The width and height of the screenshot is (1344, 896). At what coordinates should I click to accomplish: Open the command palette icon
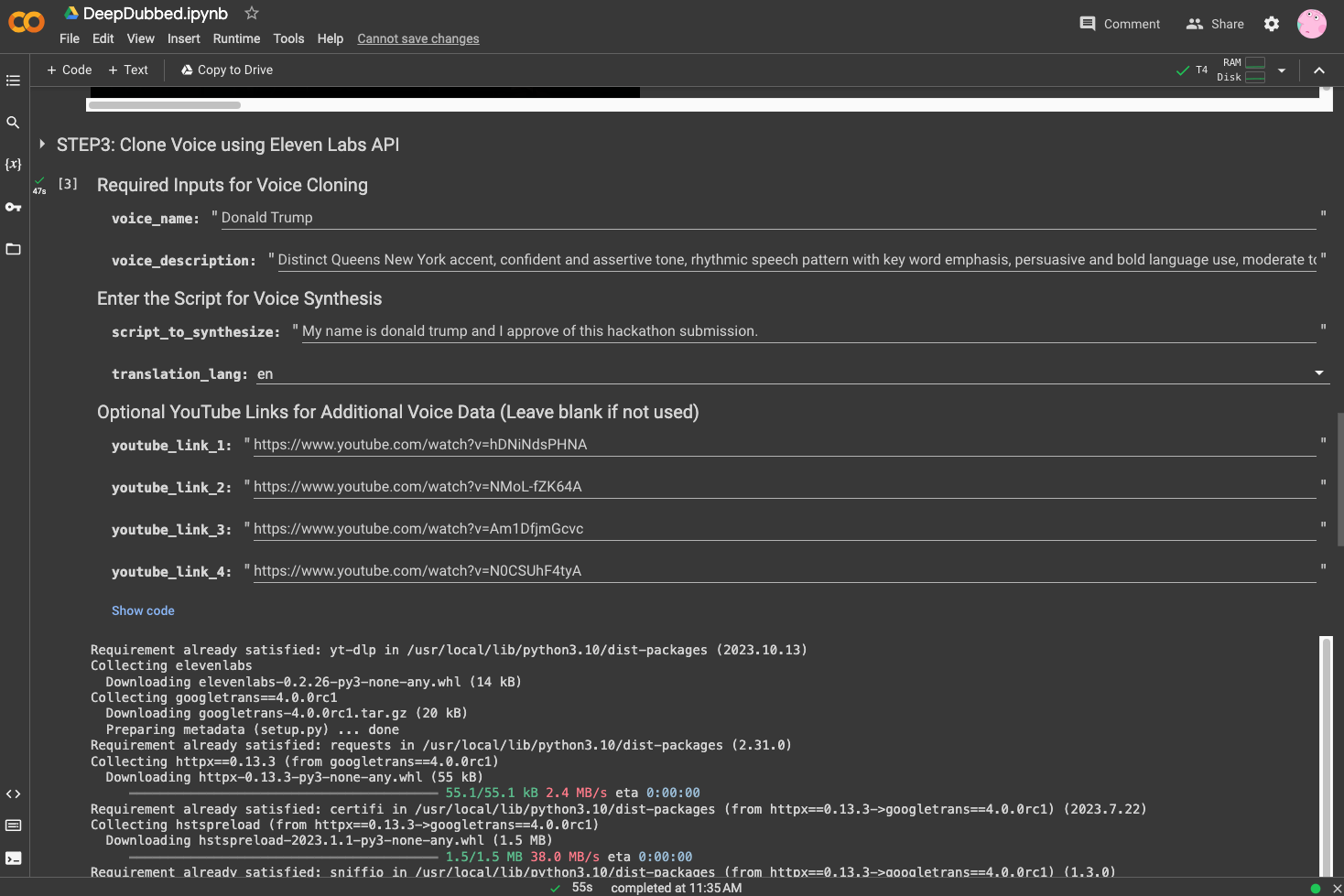(x=13, y=826)
